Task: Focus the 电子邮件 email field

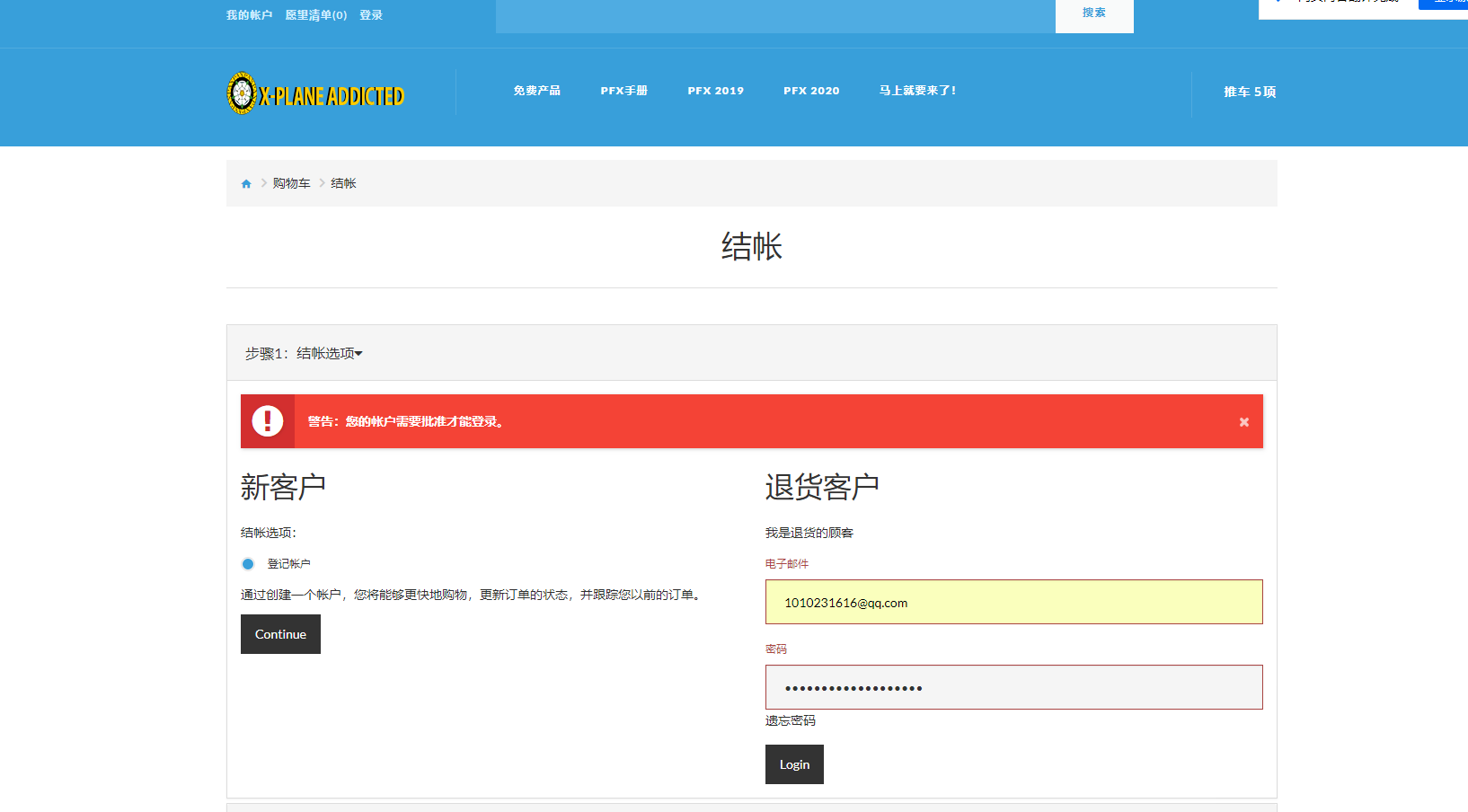Action: 1013,602
